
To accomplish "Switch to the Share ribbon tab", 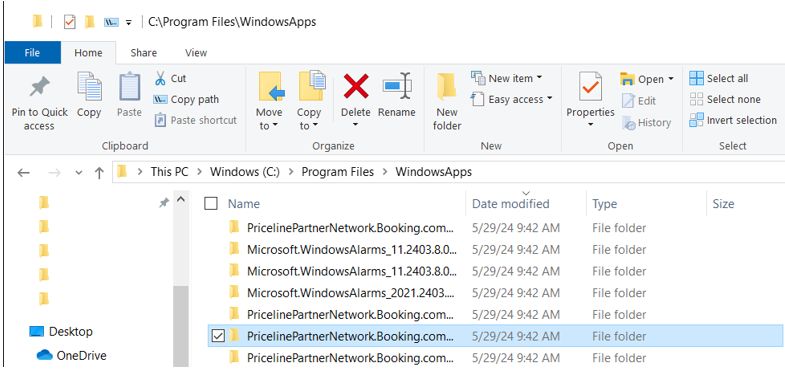I will tap(143, 53).
